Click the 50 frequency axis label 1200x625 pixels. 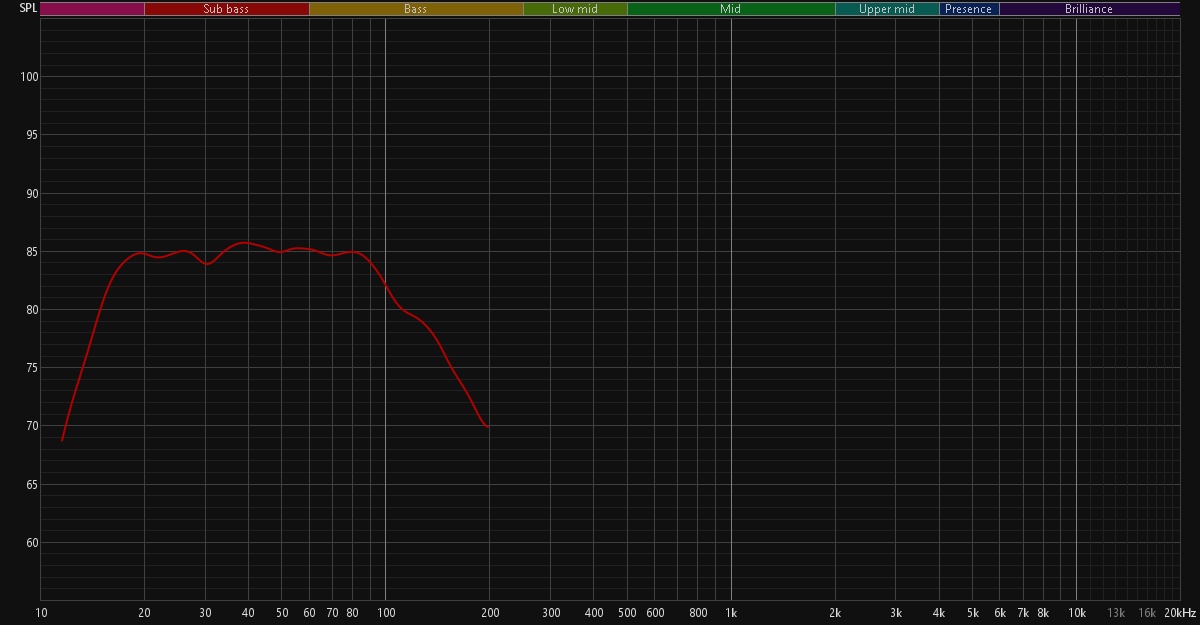click(282, 612)
